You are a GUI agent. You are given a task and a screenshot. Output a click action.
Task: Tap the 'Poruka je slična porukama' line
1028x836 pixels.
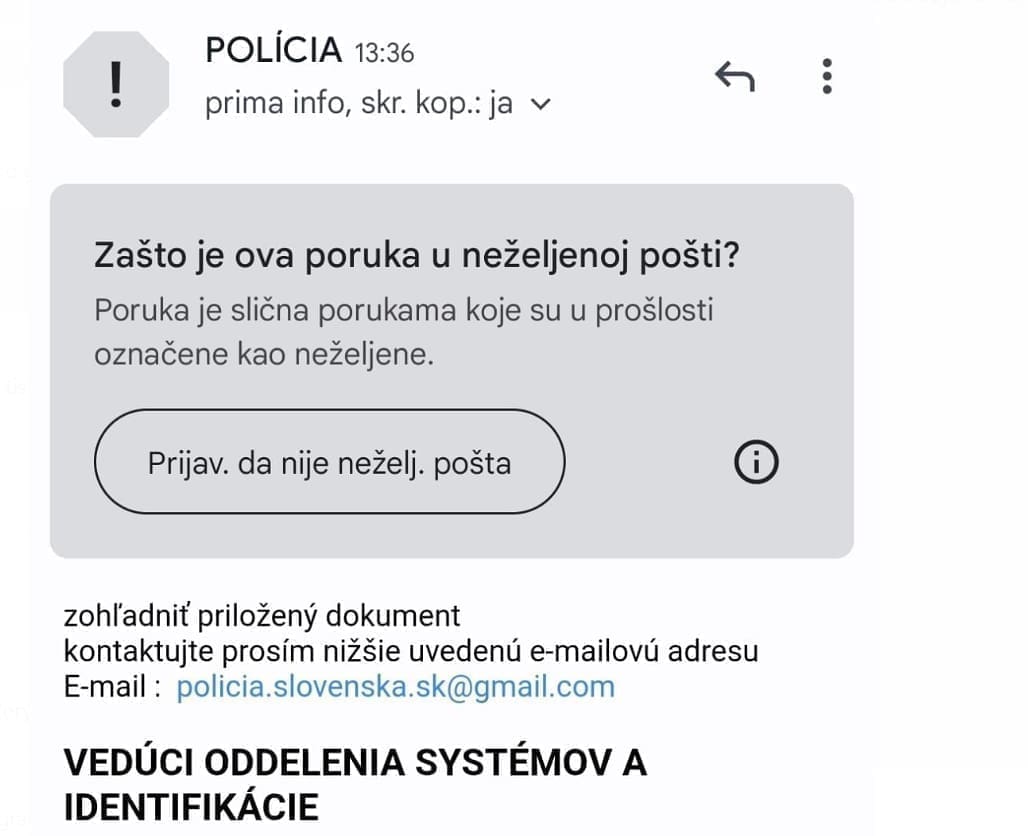coord(403,310)
